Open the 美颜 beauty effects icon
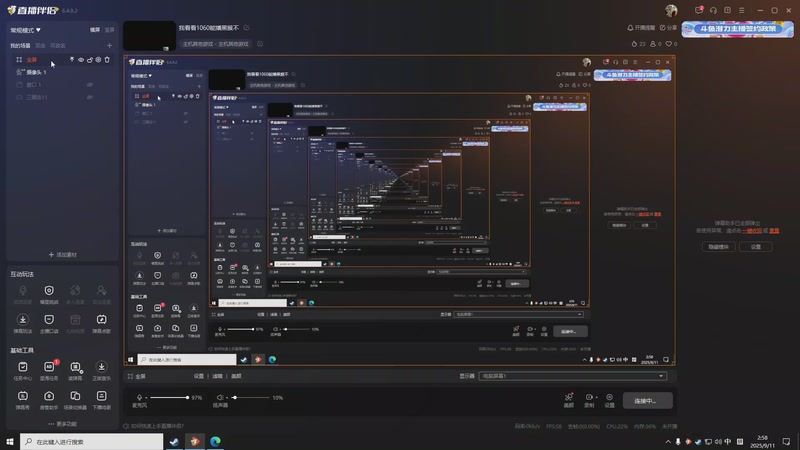This screenshot has width=800, height=450. 568,399
